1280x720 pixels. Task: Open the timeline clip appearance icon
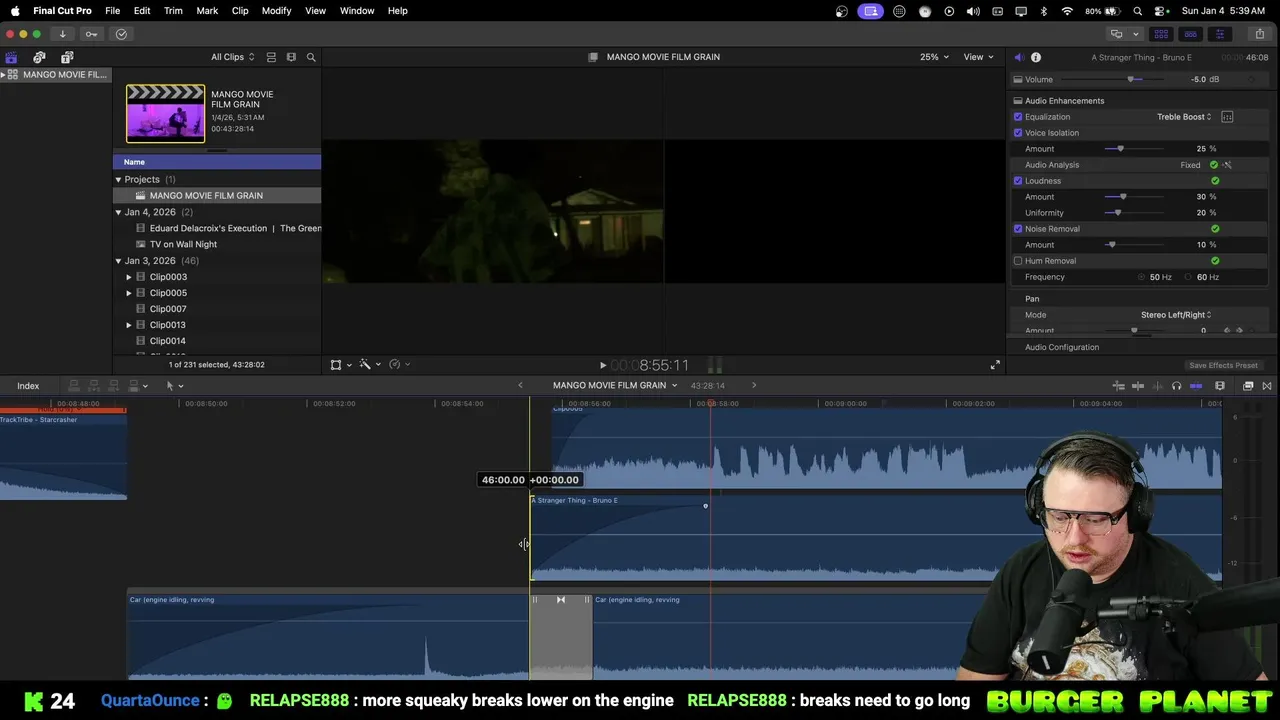pyautogui.click(x=1220, y=386)
